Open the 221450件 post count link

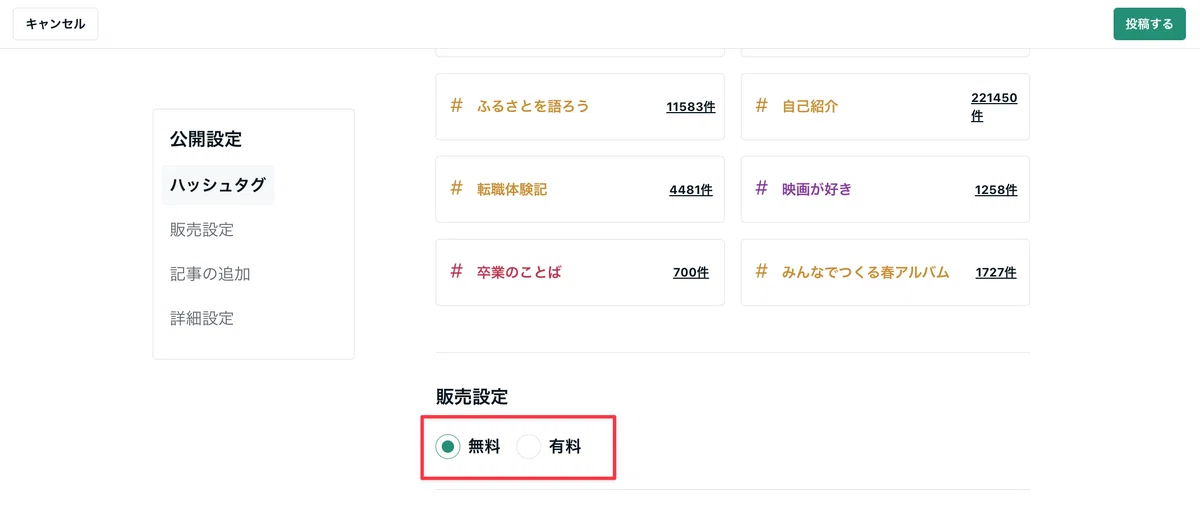pos(994,106)
